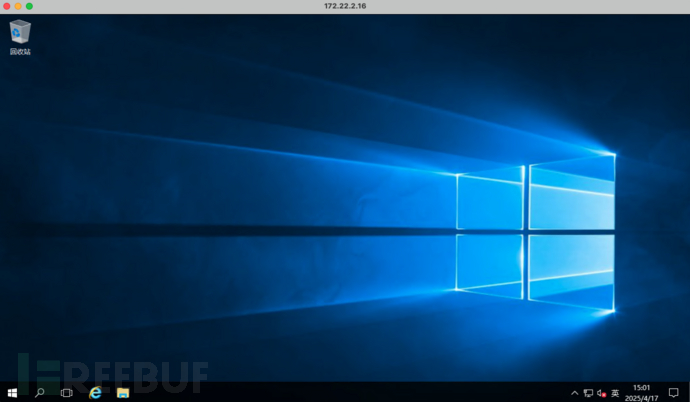
Task: Click the muted volume tray icon
Action: (x=602, y=393)
